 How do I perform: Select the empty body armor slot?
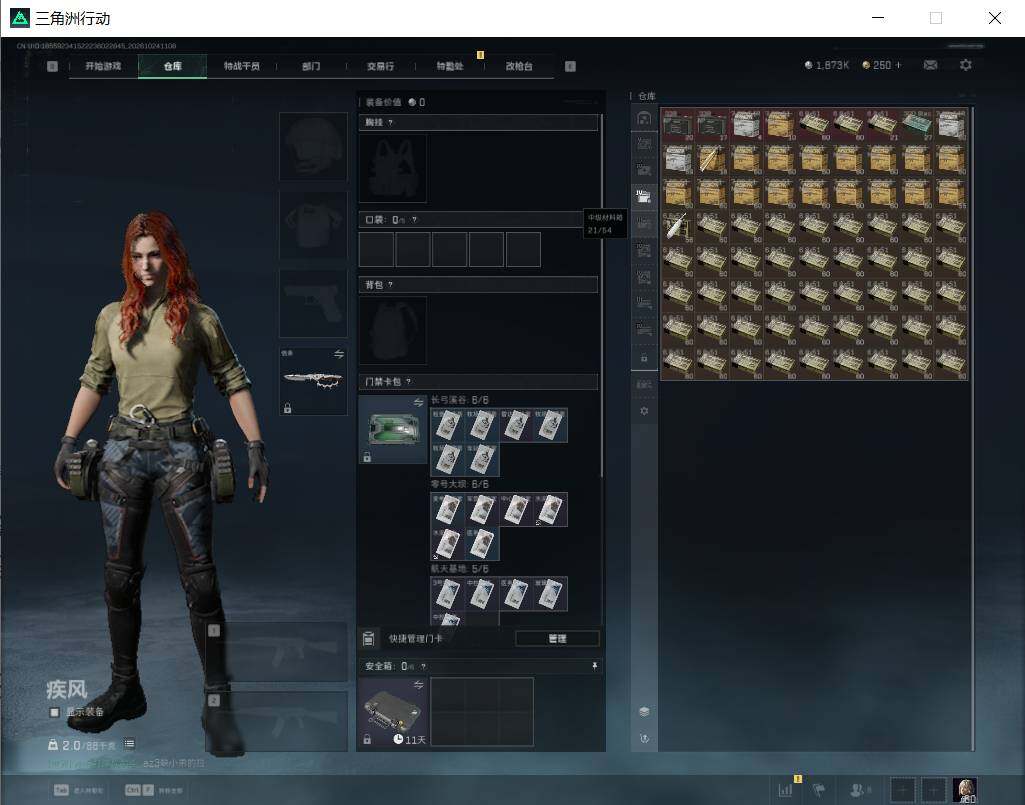(x=313, y=225)
